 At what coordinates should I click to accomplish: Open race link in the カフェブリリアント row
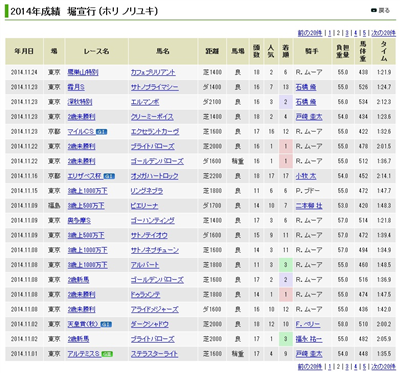coord(83,72)
